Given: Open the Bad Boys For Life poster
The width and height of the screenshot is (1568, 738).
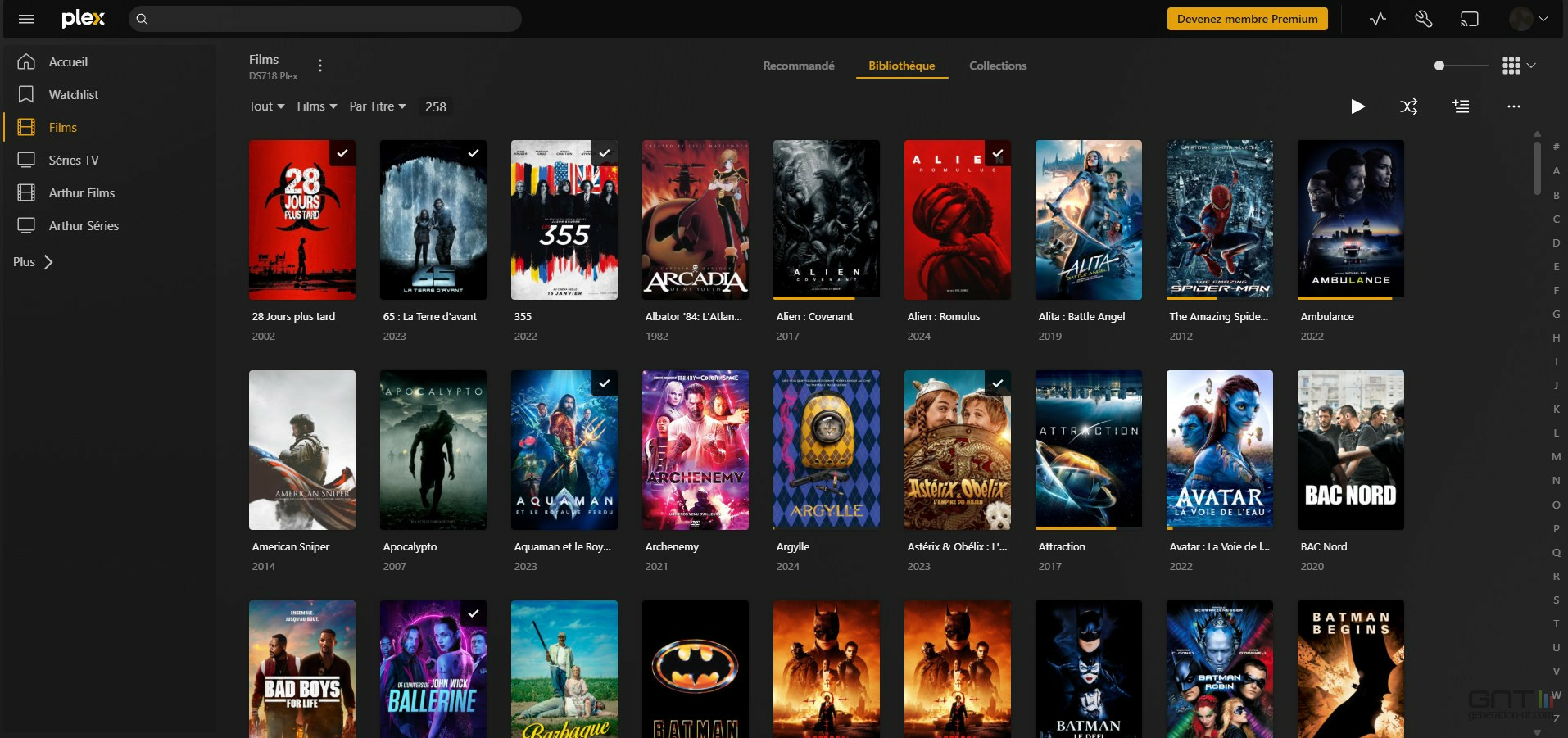Looking at the screenshot, I should click(x=302, y=669).
